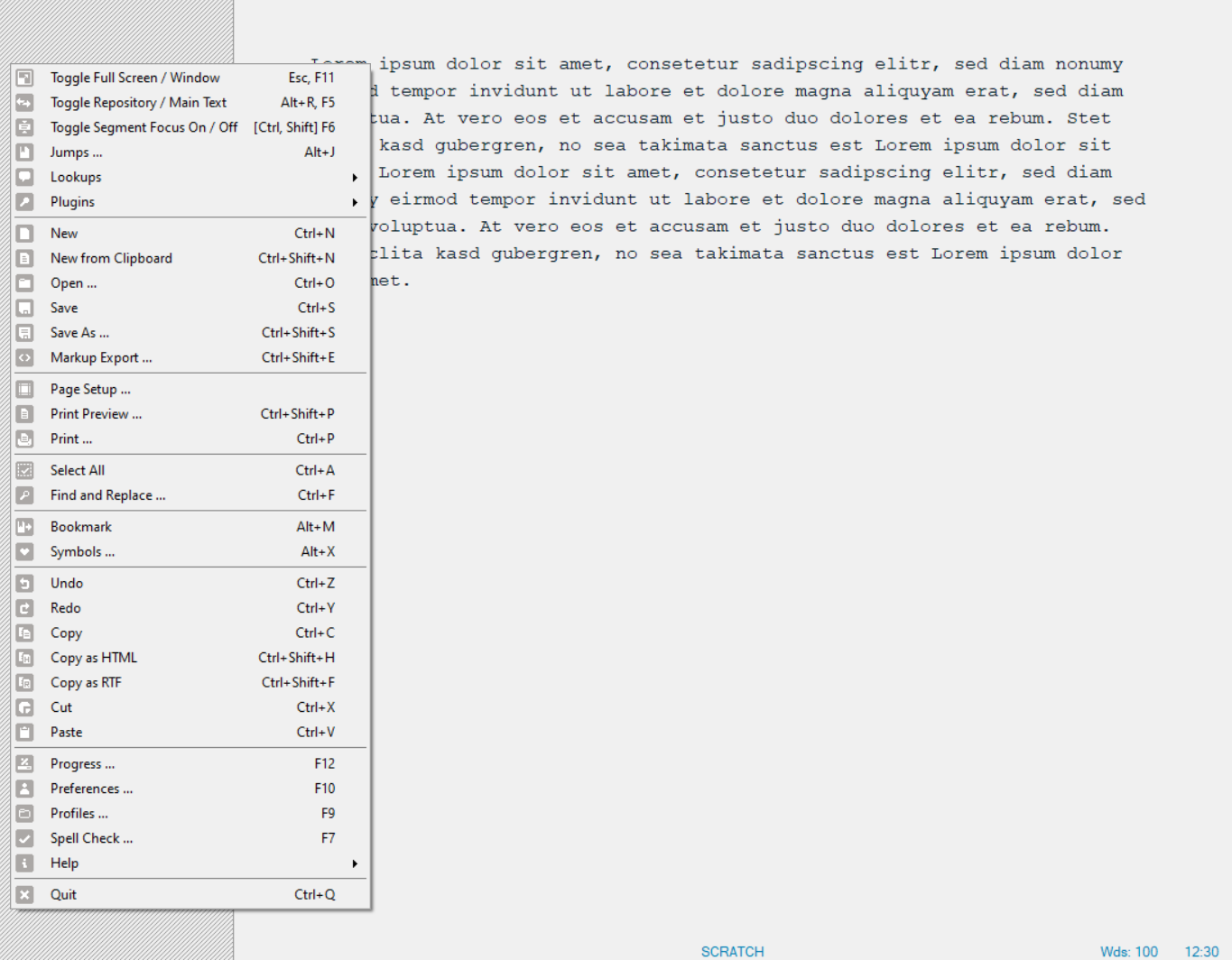This screenshot has height=960, width=1232.
Task: Click the Save disk icon
Action: (x=25, y=308)
